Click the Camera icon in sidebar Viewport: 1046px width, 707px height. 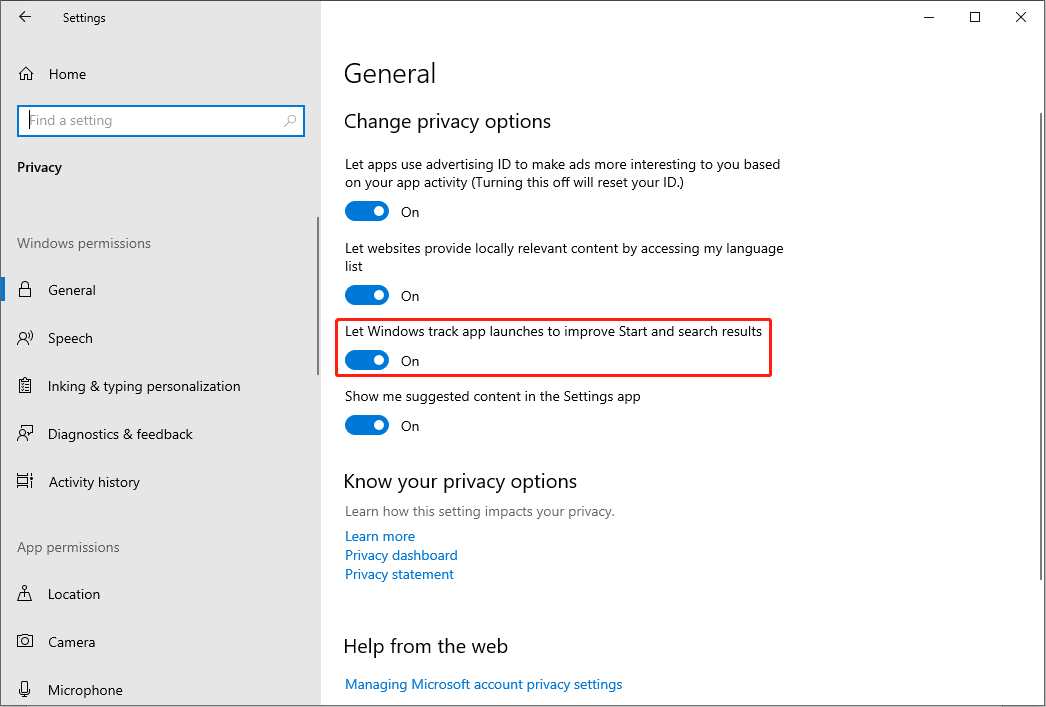click(25, 642)
